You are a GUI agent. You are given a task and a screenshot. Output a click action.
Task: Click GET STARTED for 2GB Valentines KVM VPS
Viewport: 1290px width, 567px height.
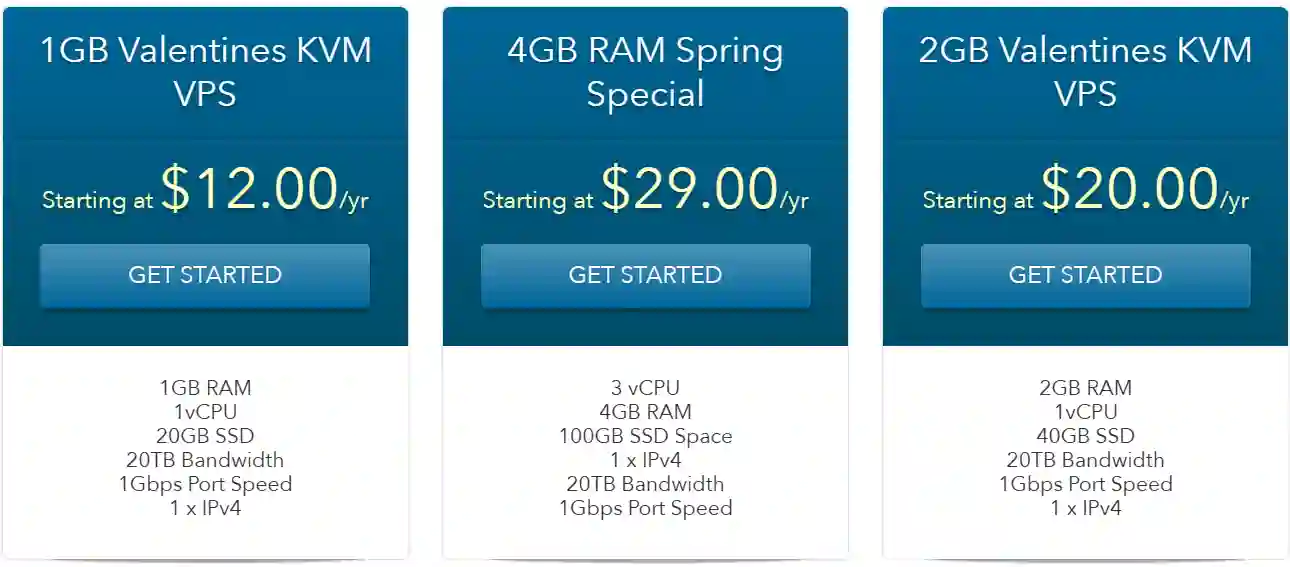[x=1085, y=275]
